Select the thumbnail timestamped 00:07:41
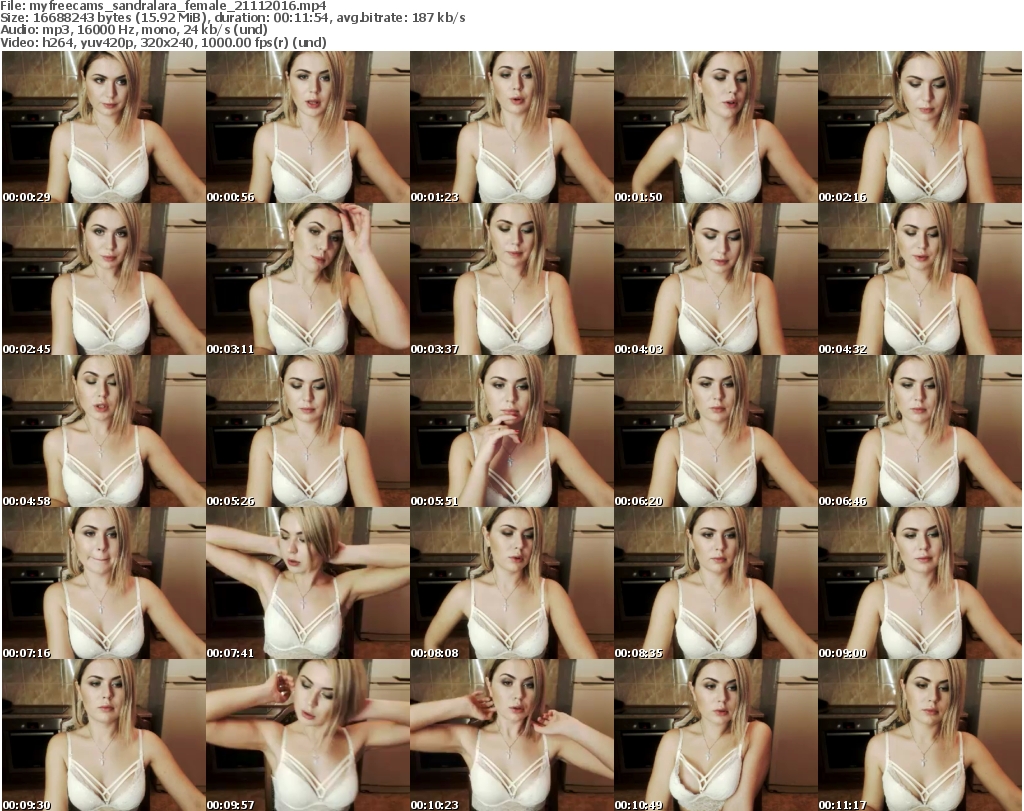1024x811 pixels. click(x=308, y=583)
